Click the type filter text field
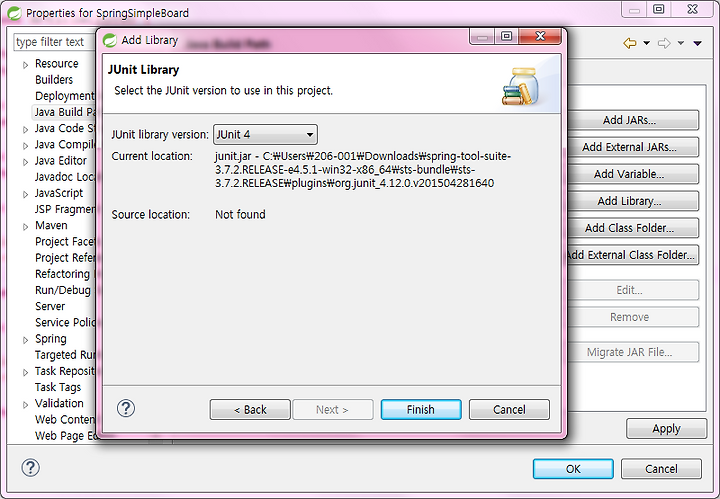720x499 pixels. pos(54,42)
